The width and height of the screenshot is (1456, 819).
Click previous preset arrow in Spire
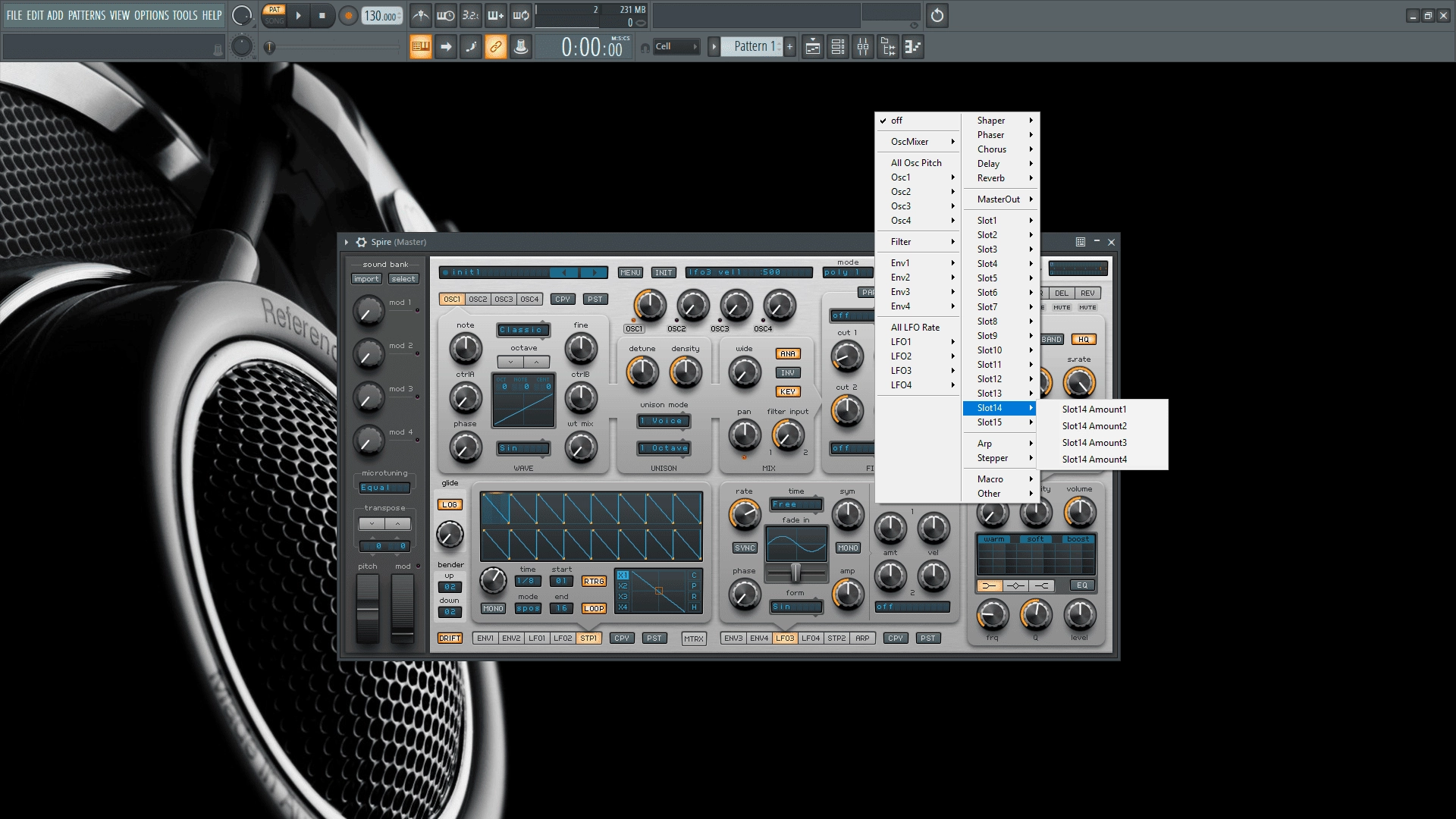coord(564,272)
